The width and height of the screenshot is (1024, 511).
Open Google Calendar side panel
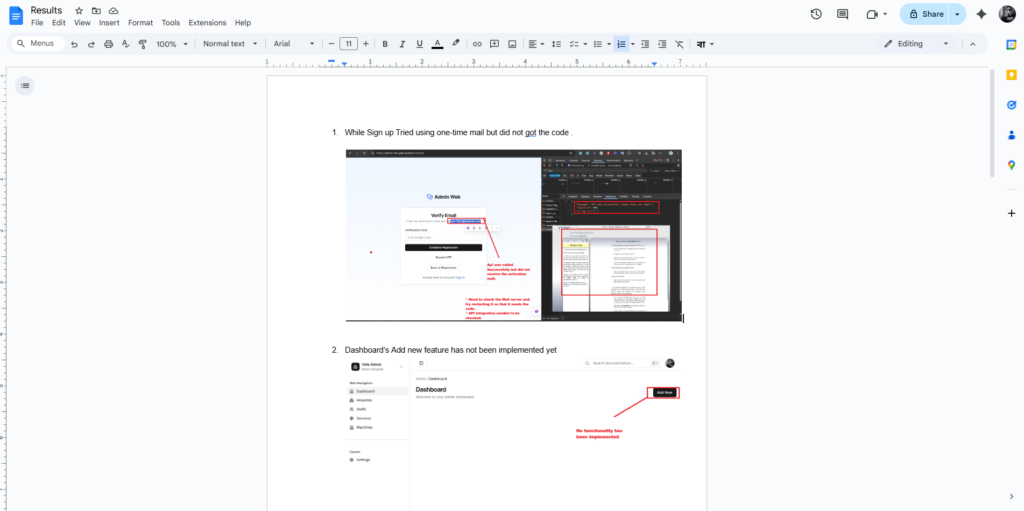(1012, 44)
